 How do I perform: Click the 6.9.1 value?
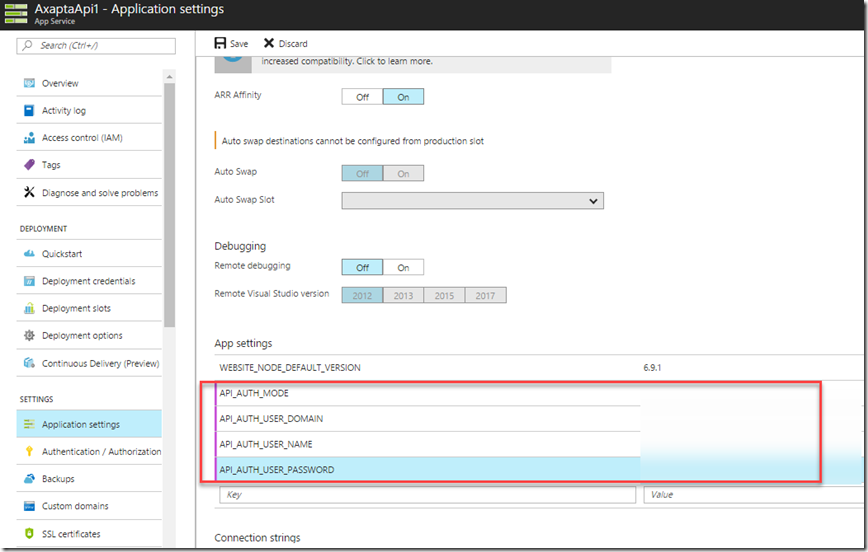tap(652, 368)
